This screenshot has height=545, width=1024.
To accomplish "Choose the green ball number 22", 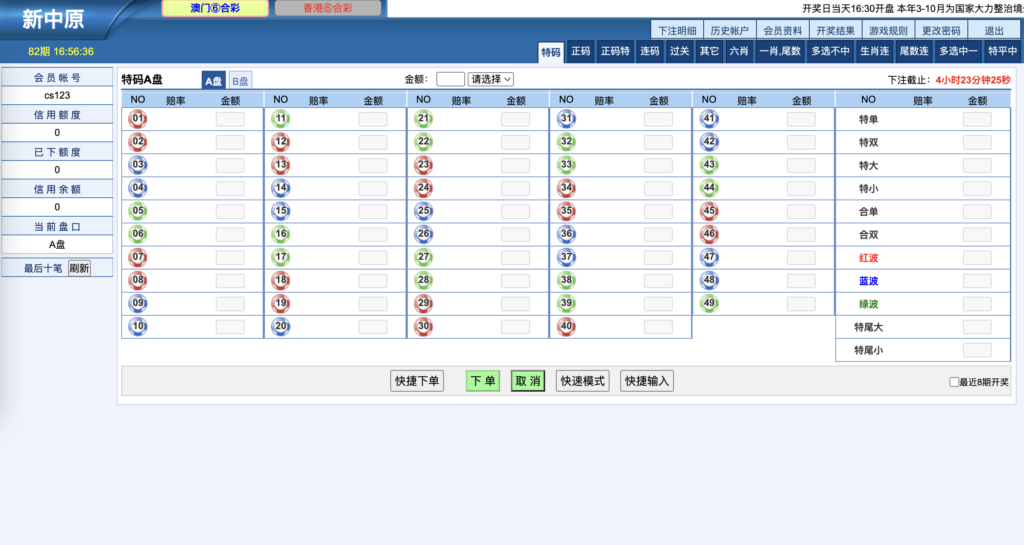I will click(x=424, y=142).
